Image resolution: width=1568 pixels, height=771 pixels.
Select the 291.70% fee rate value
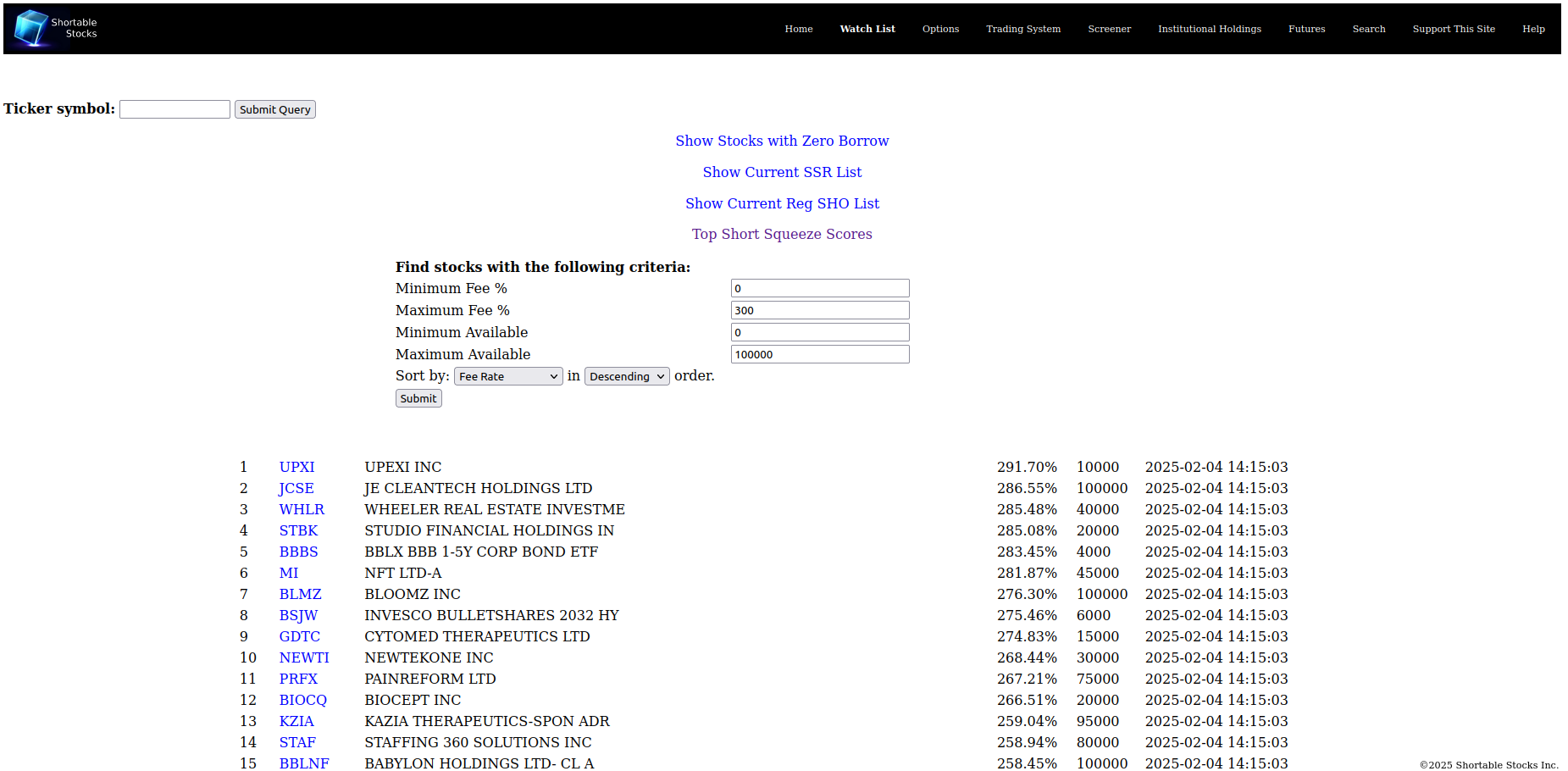tap(1027, 467)
